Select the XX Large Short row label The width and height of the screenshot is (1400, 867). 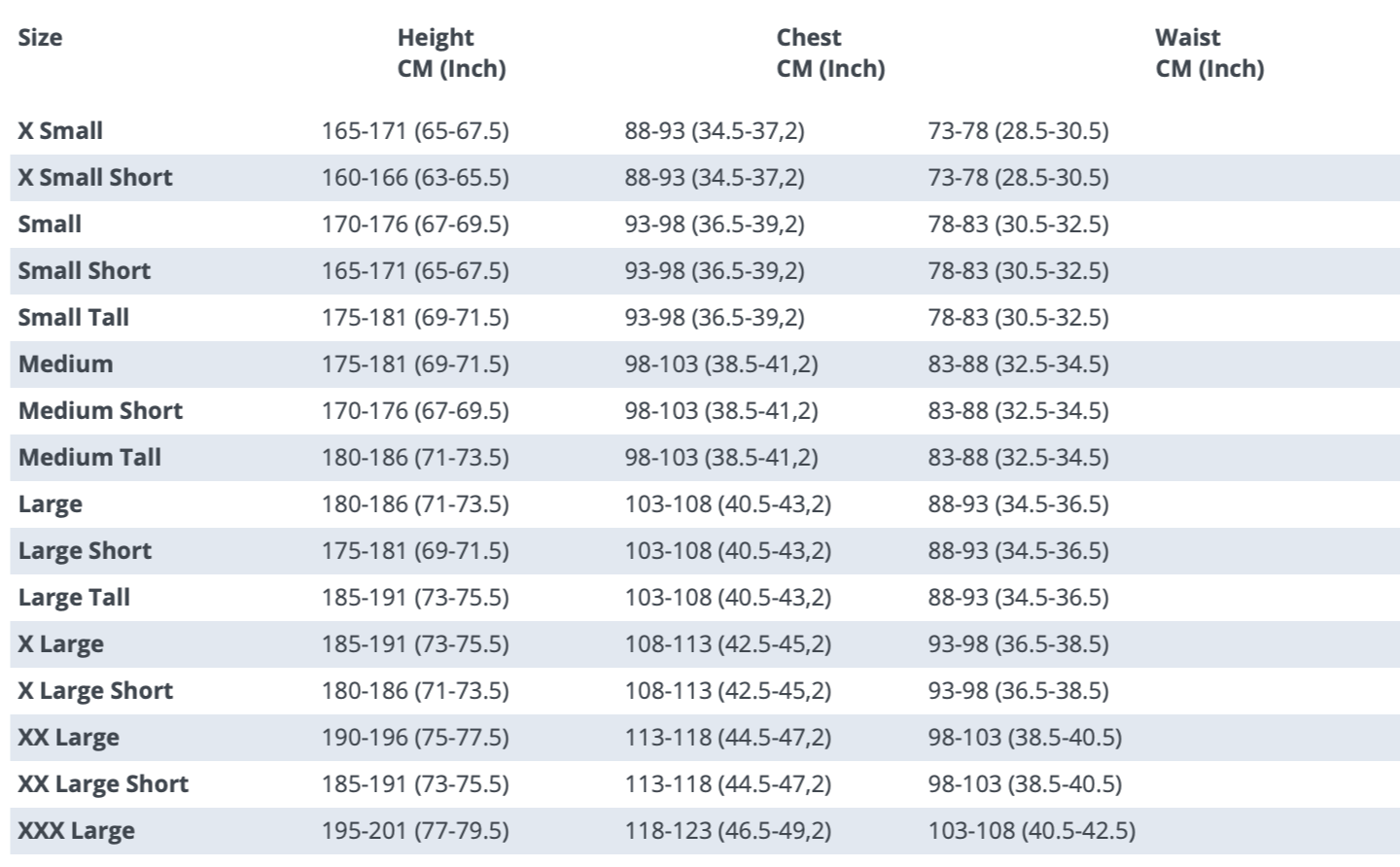point(103,784)
